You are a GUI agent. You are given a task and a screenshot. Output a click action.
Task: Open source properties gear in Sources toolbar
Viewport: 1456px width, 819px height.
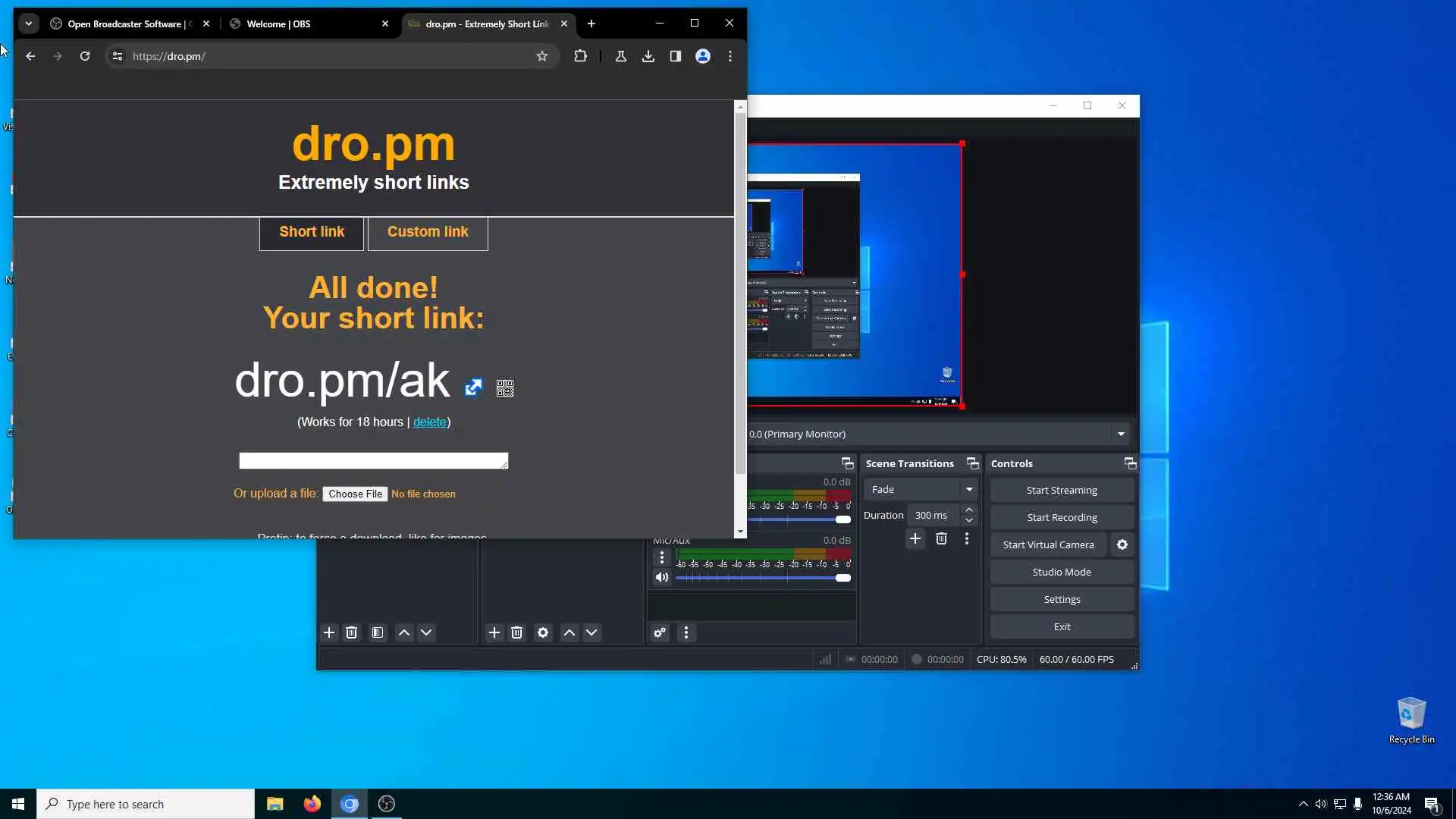pyautogui.click(x=543, y=632)
